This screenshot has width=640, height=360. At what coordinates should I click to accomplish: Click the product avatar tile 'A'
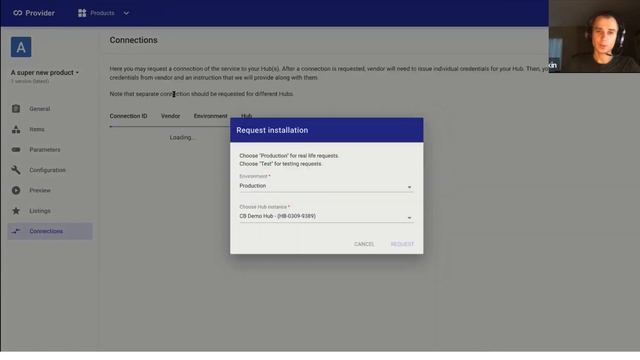coord(21,47)
